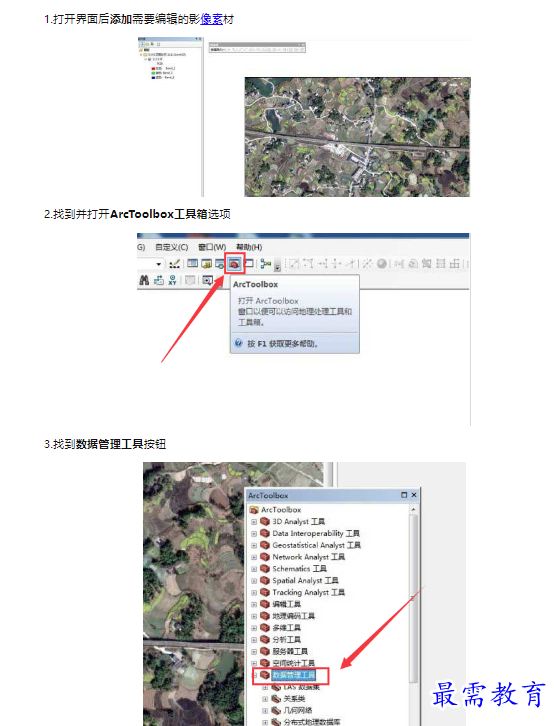Open the 自定义(C) menu
554x726 pixels.
point(171,247)
